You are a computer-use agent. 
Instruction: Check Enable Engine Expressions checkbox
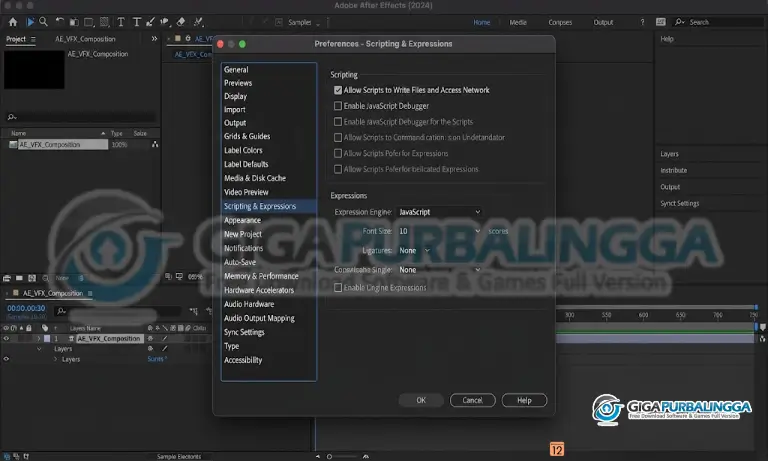point(338,288)
